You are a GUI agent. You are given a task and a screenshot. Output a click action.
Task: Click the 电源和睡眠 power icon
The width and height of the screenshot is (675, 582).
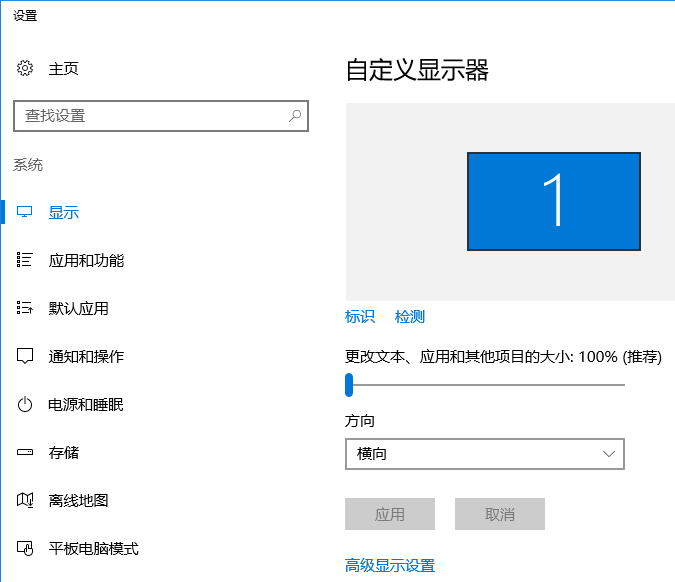click(x=25, y=405)
